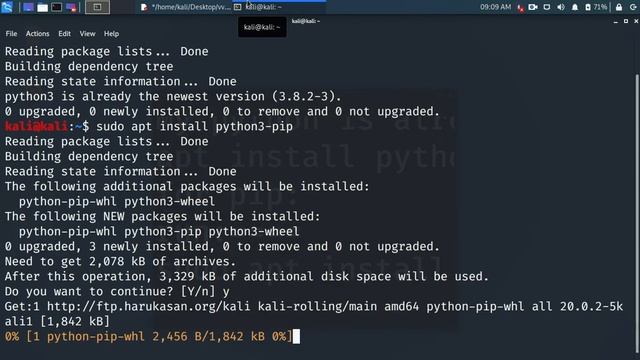Click the battery 71% indicator
The image size is (640, 360).
tap(596, 7)
